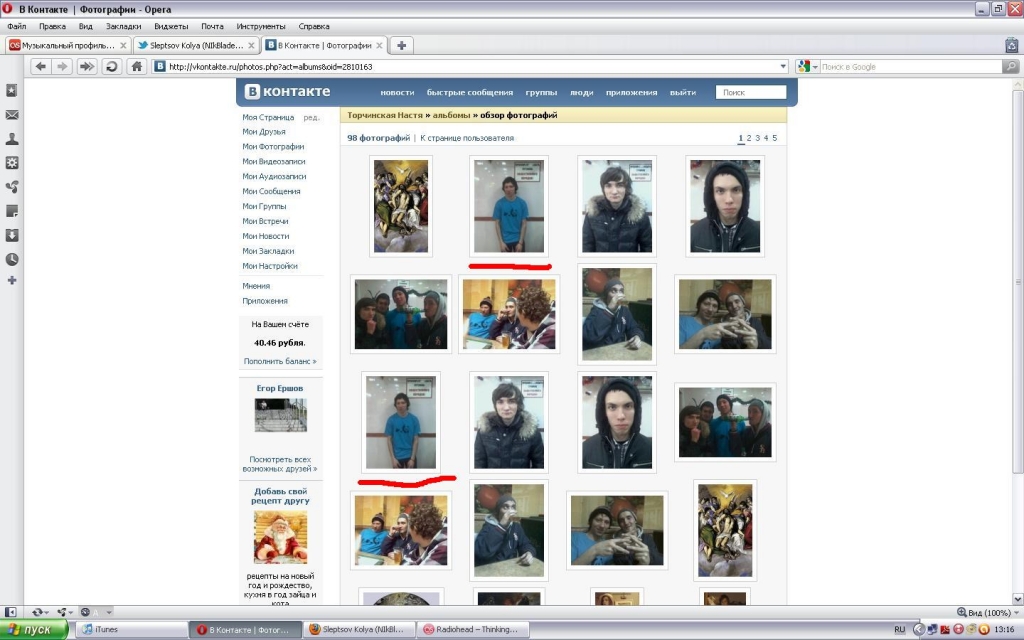Open the Downloads panel in the sidebar
1024x640 pixels.
(x=12, y=235)
